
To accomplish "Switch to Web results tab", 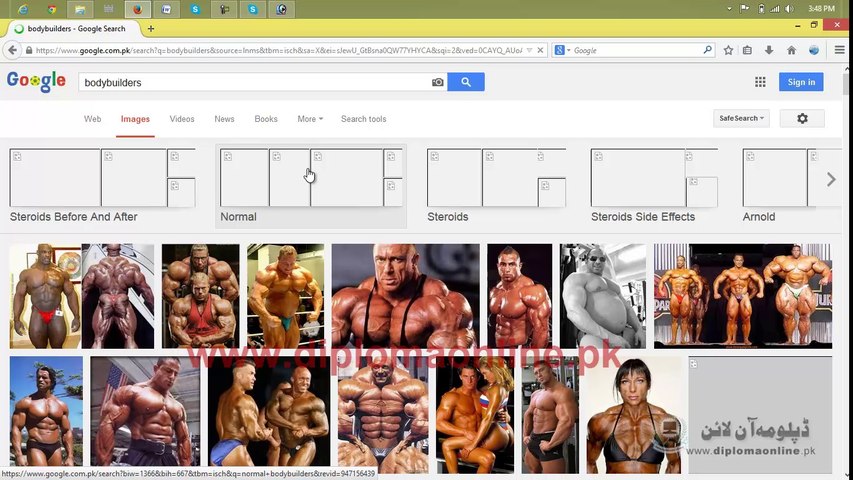I will pyautogui.click(x=92, y=119).
